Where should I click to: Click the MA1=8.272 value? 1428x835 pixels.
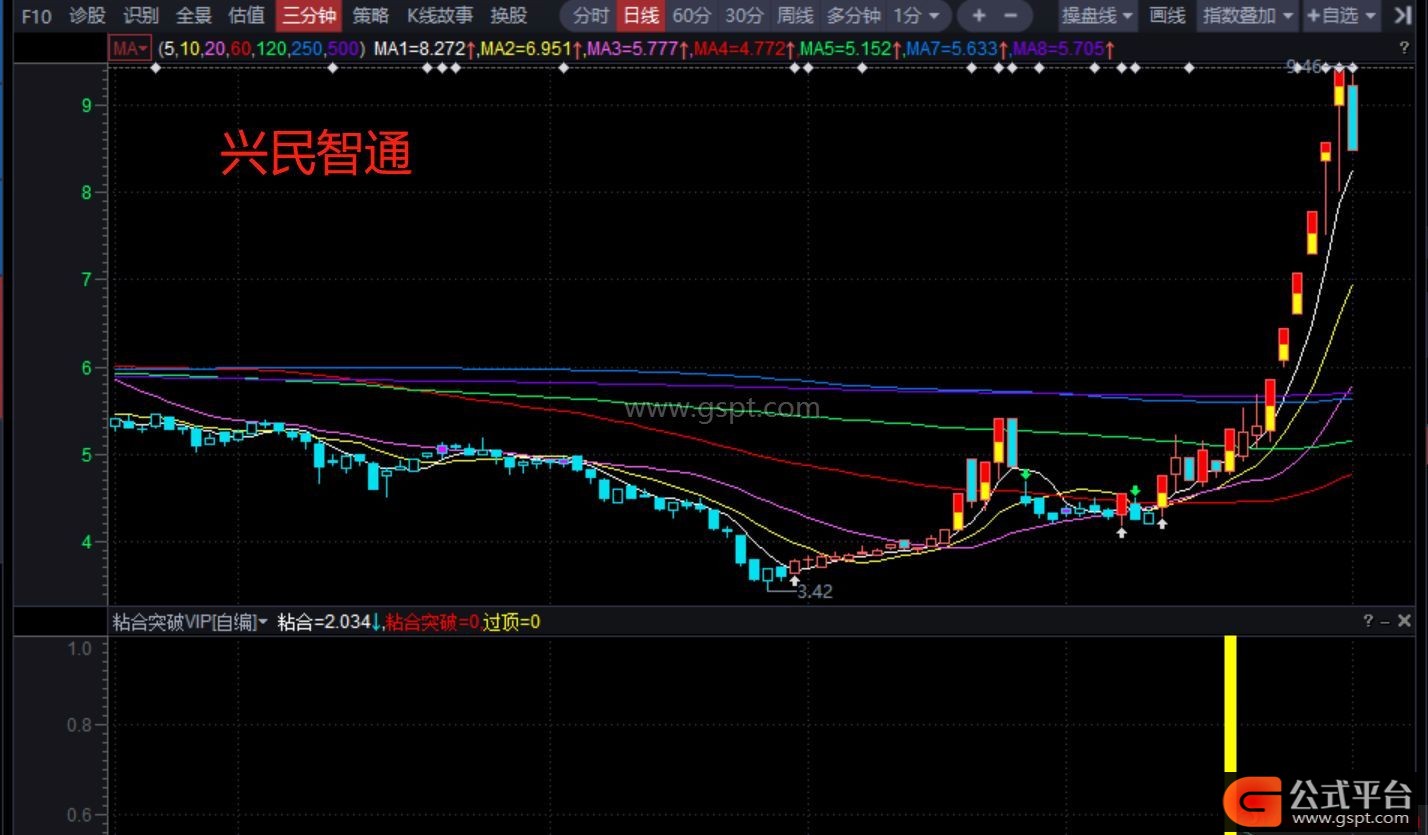point(424,48)
